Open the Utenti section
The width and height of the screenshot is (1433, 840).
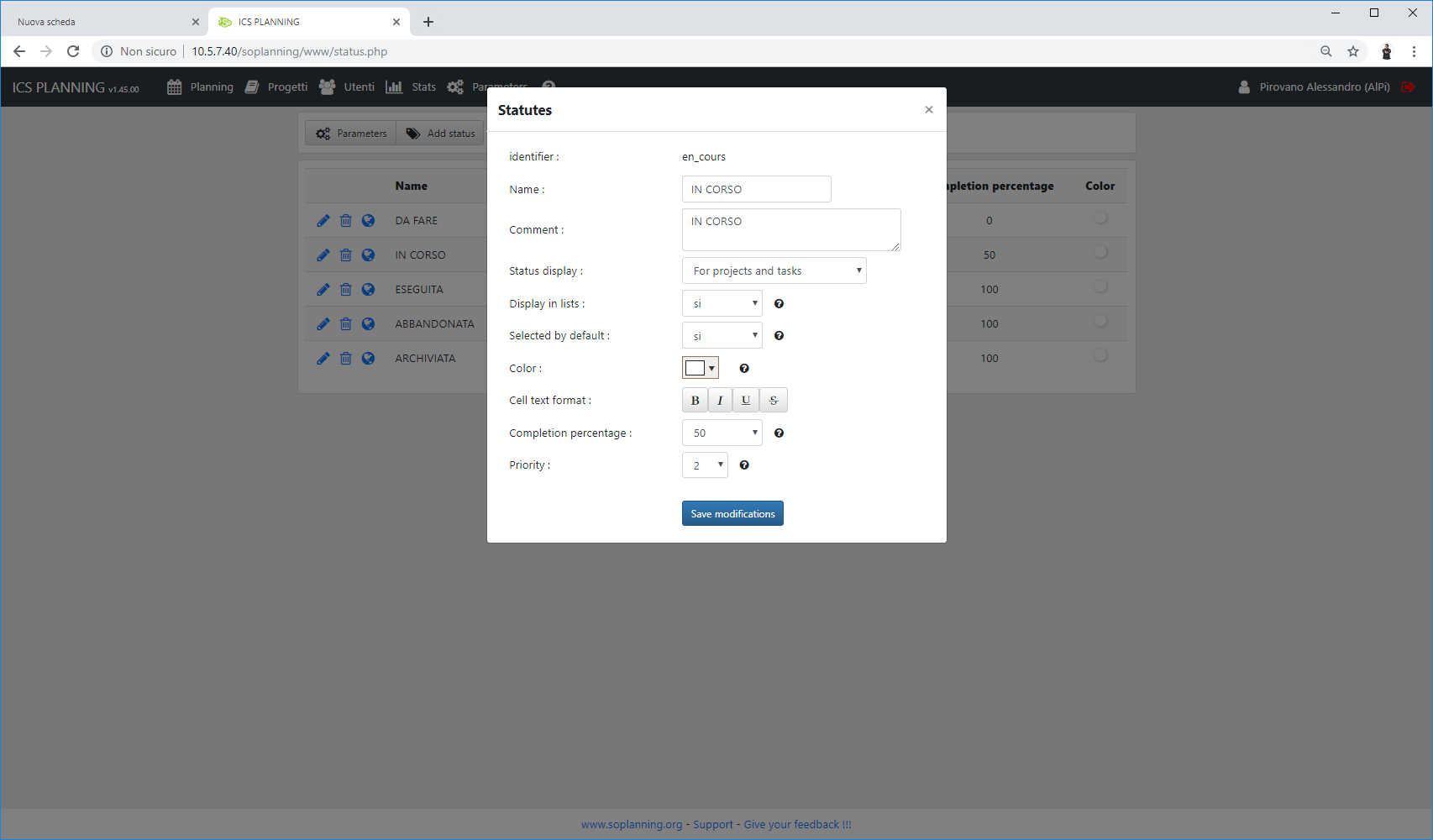tap(359, 87)
